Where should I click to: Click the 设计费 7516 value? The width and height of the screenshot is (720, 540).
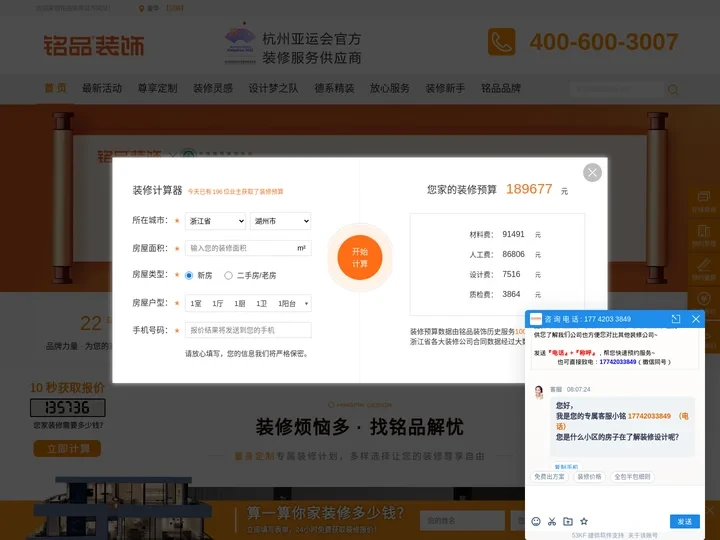click(511, 274)
